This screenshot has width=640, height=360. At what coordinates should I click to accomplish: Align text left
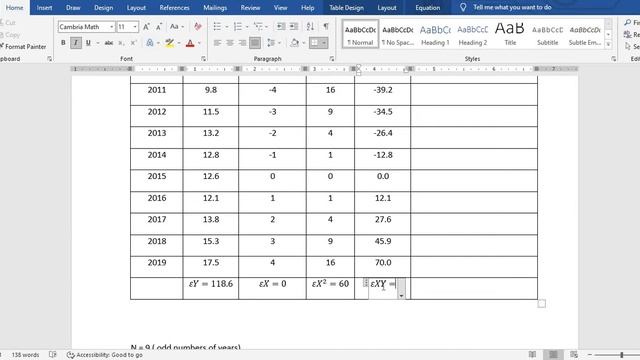(x=218, y=43)
